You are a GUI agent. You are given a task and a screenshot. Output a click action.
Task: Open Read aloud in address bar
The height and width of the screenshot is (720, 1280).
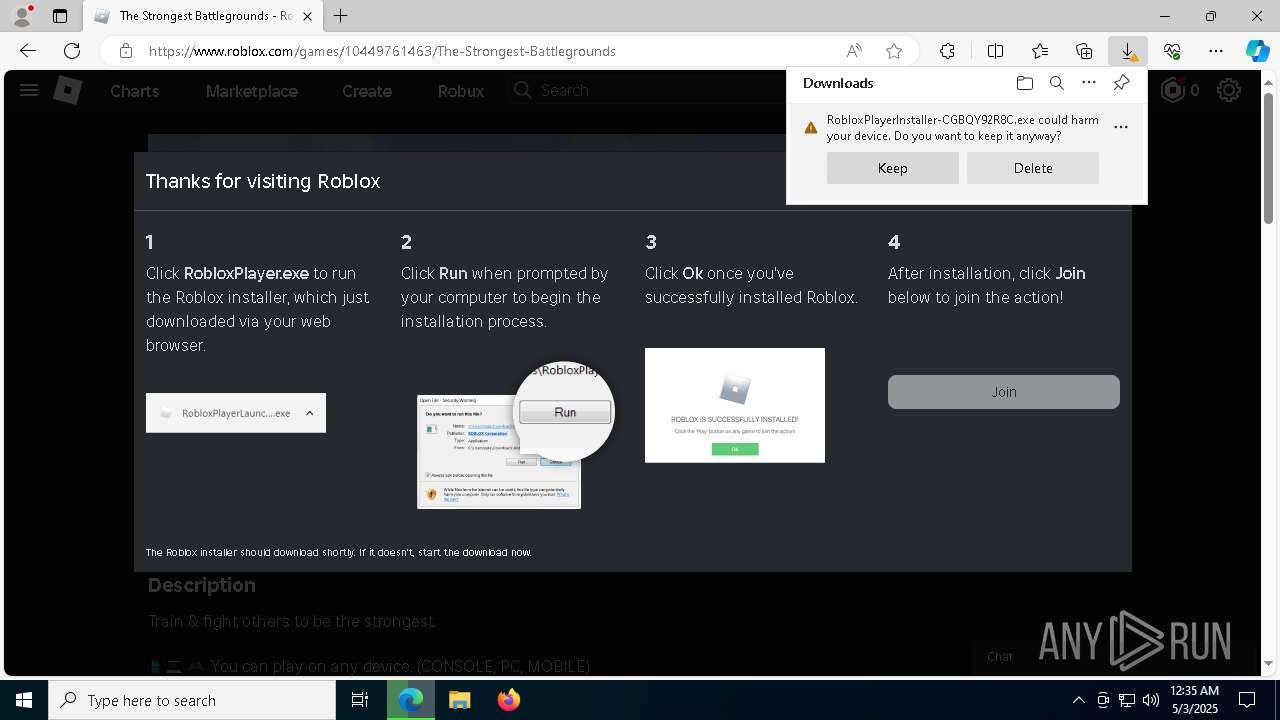coord(854,51)
